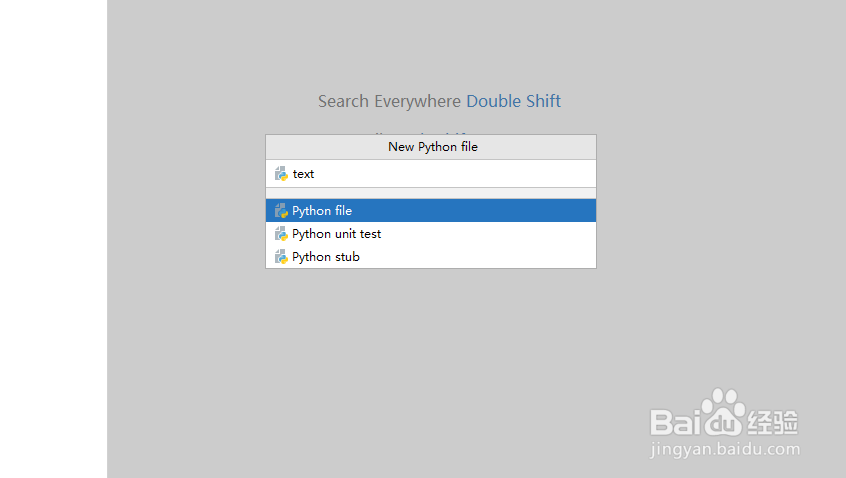This screenshot has height=478, width=846.
Task: Click the Python icon beside the filename field
Action: click(x=281, y=174)
